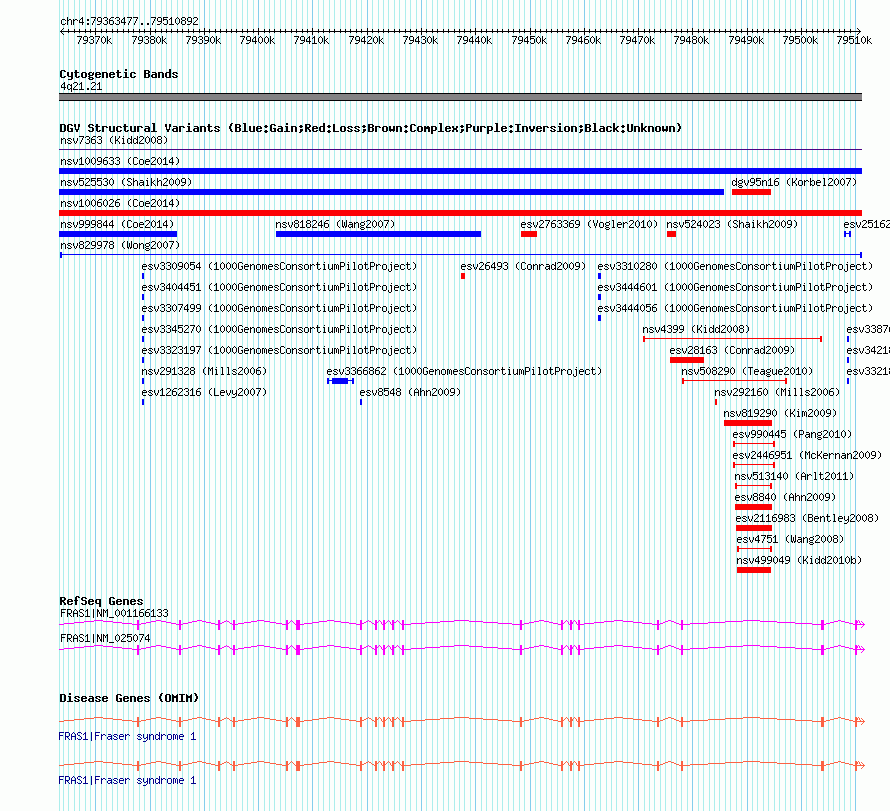Open the second FRAS1|Fraser syndrome 1 link
Viewport: 890px width, 811px height.
coord(127,781)
